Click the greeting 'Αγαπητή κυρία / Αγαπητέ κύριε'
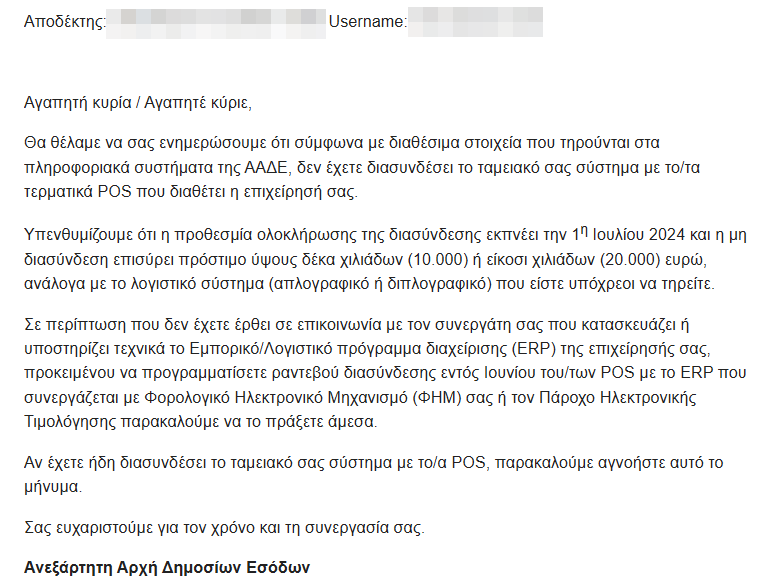The height and width of the screenshot is (584, 772). point(137,103)
